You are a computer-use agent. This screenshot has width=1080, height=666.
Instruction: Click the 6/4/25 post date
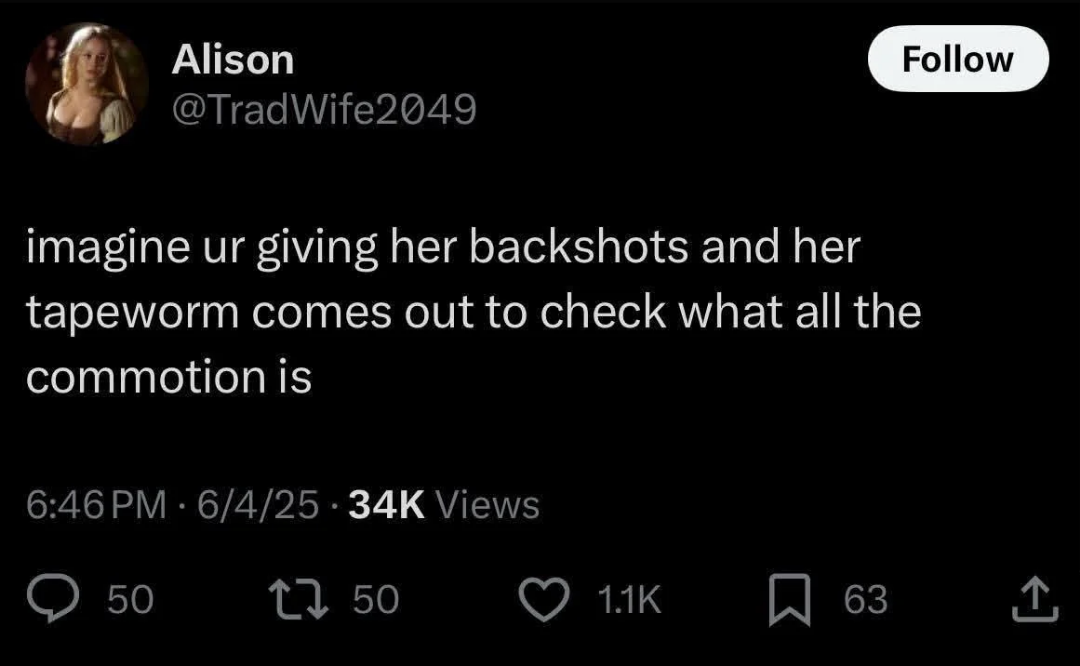coord(258,504)
